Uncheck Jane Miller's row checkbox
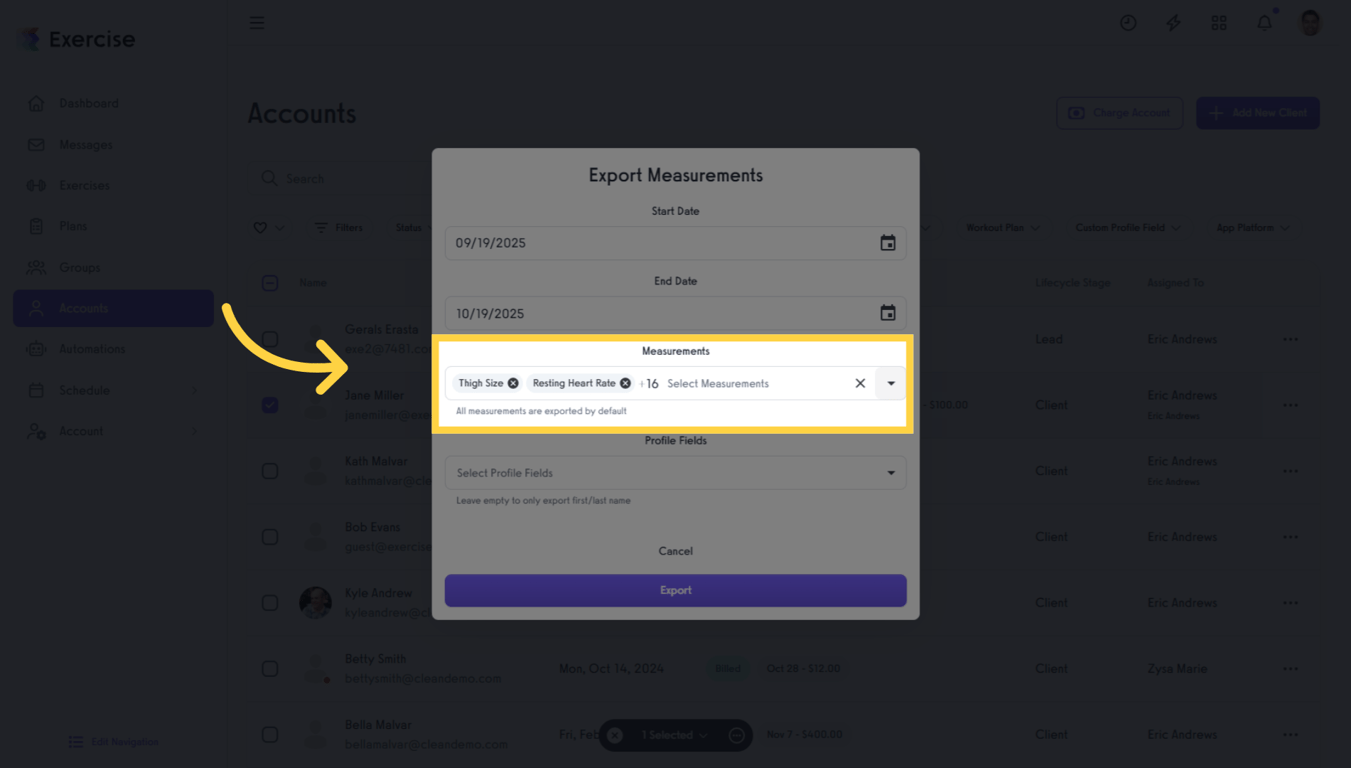The width and height of the screenshot is (1351, 768). point(270,405)
